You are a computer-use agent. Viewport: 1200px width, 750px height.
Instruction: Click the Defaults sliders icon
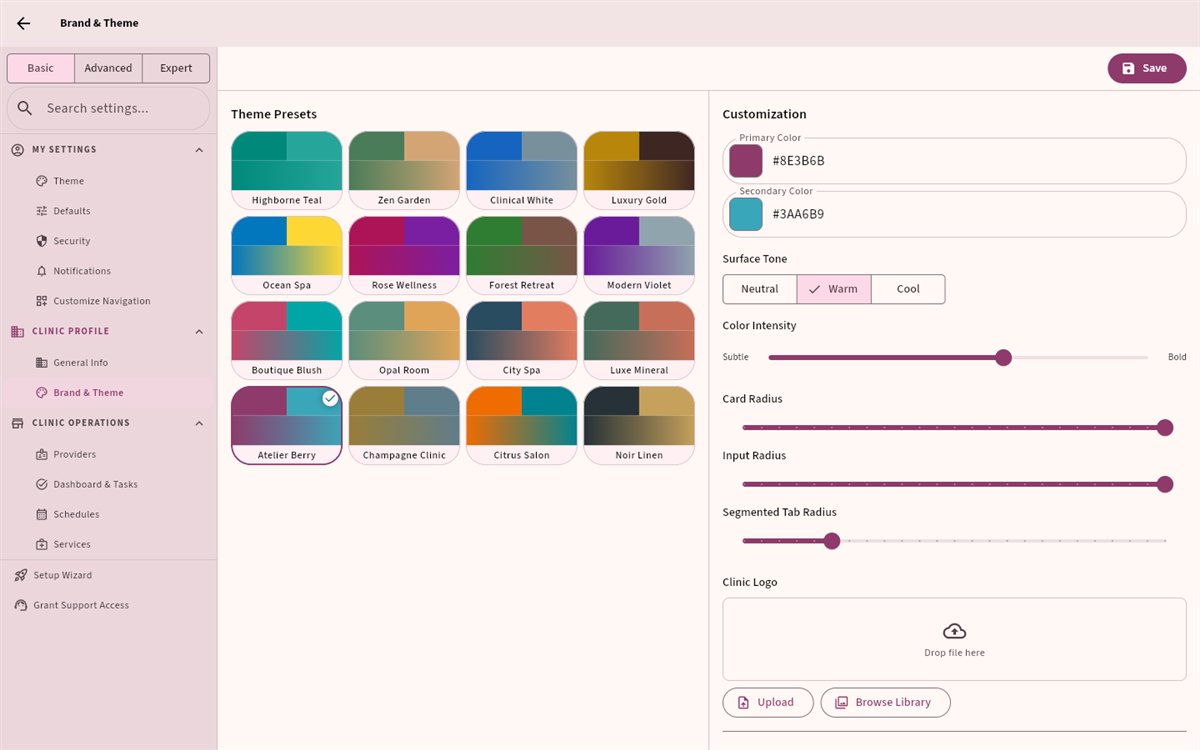(x=42, y=211)
